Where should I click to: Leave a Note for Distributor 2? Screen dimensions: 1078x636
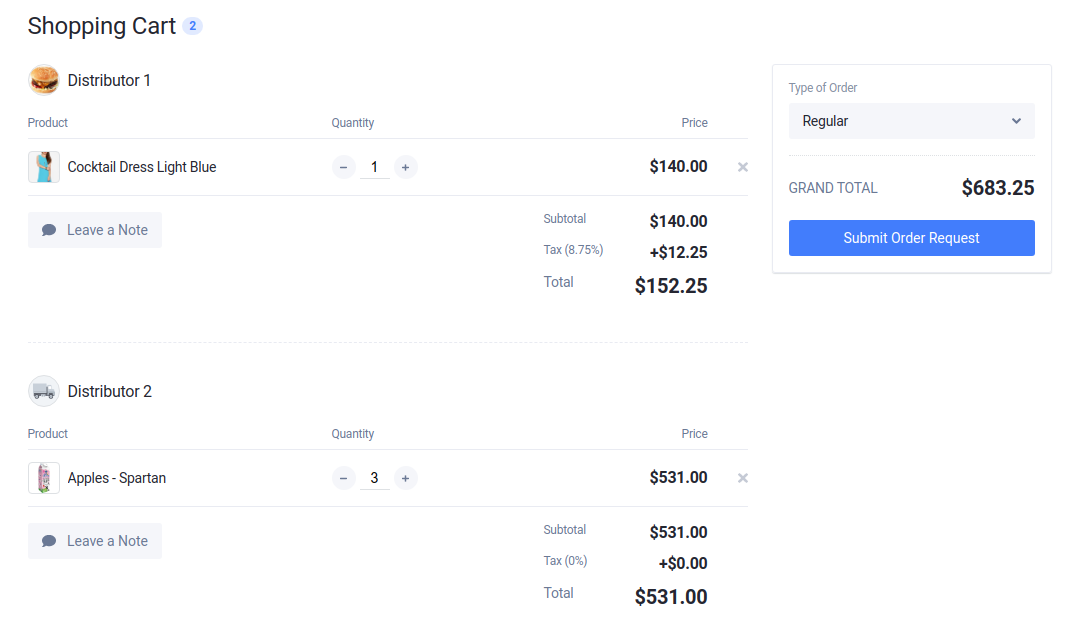click(x=94, y=540)
